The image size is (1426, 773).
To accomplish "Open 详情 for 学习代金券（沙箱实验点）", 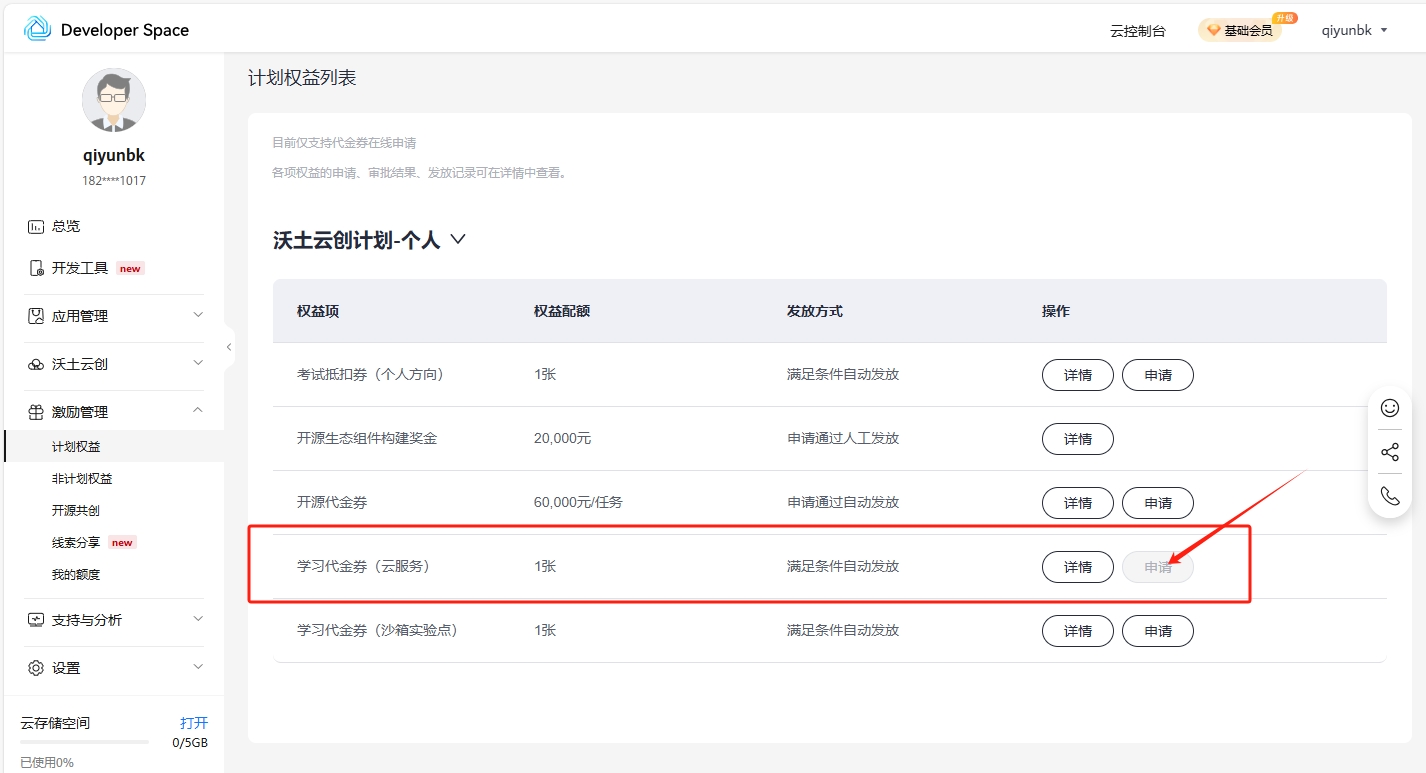I will click(1078, 631).
